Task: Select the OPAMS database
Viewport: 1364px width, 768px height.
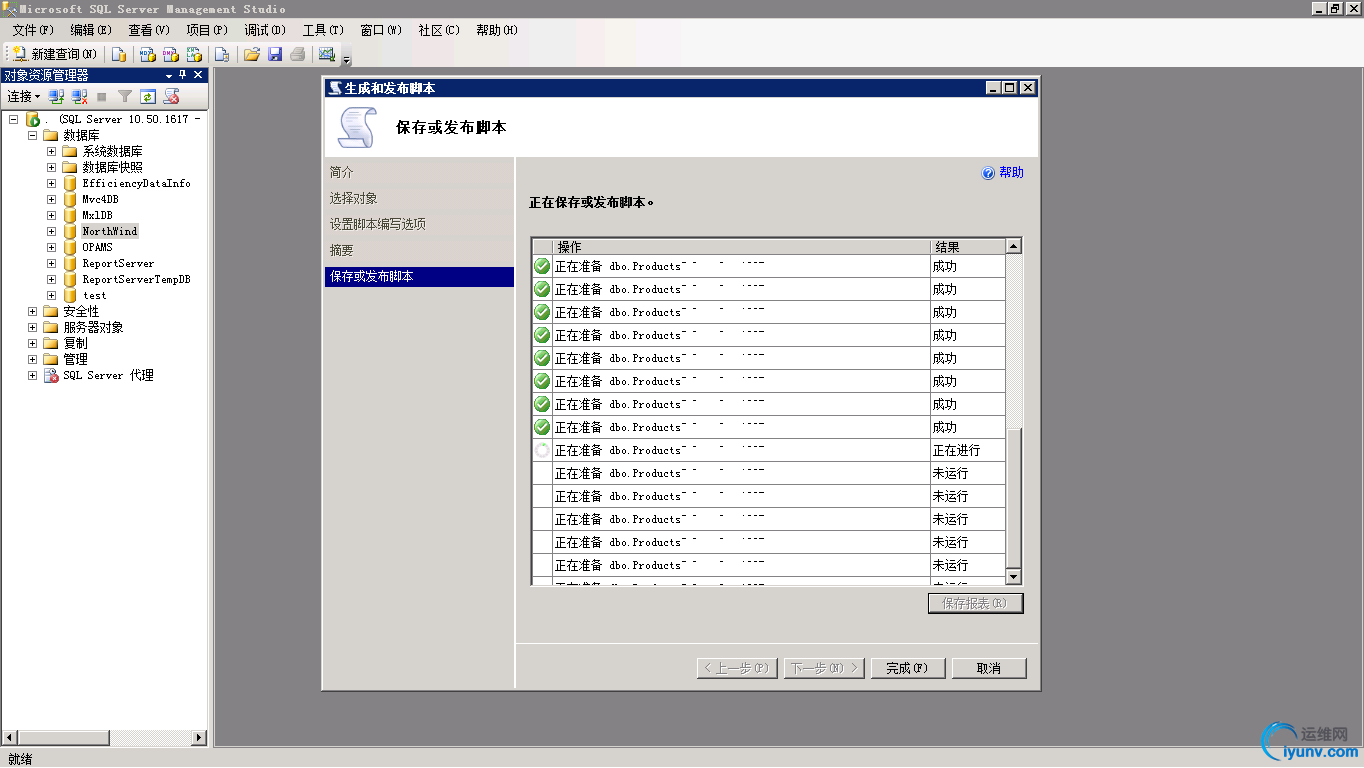Action: (97, 247)
